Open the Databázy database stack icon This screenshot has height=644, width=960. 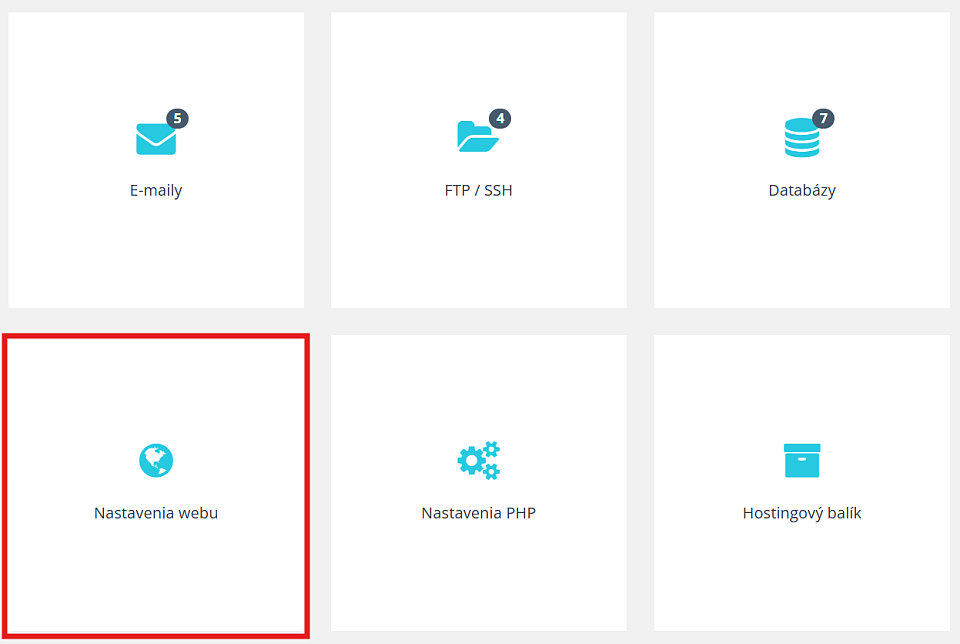(x=801, y=138)
